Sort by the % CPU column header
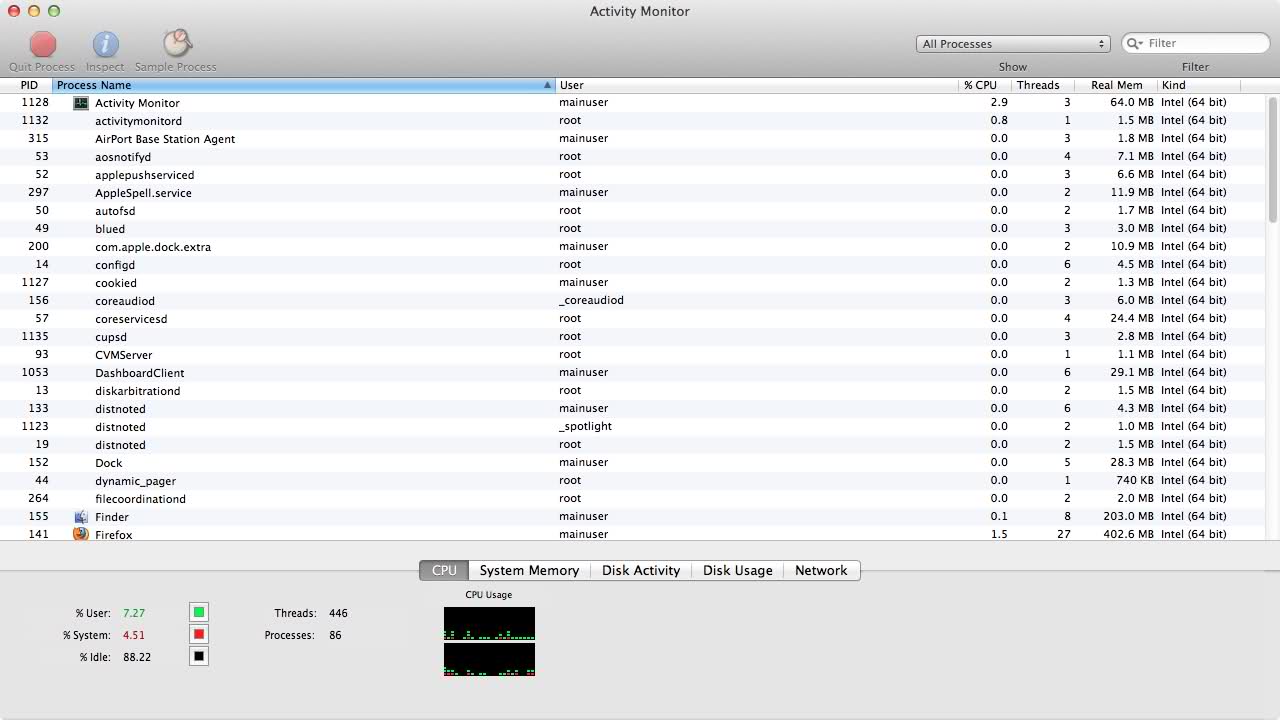 [985, 85]
